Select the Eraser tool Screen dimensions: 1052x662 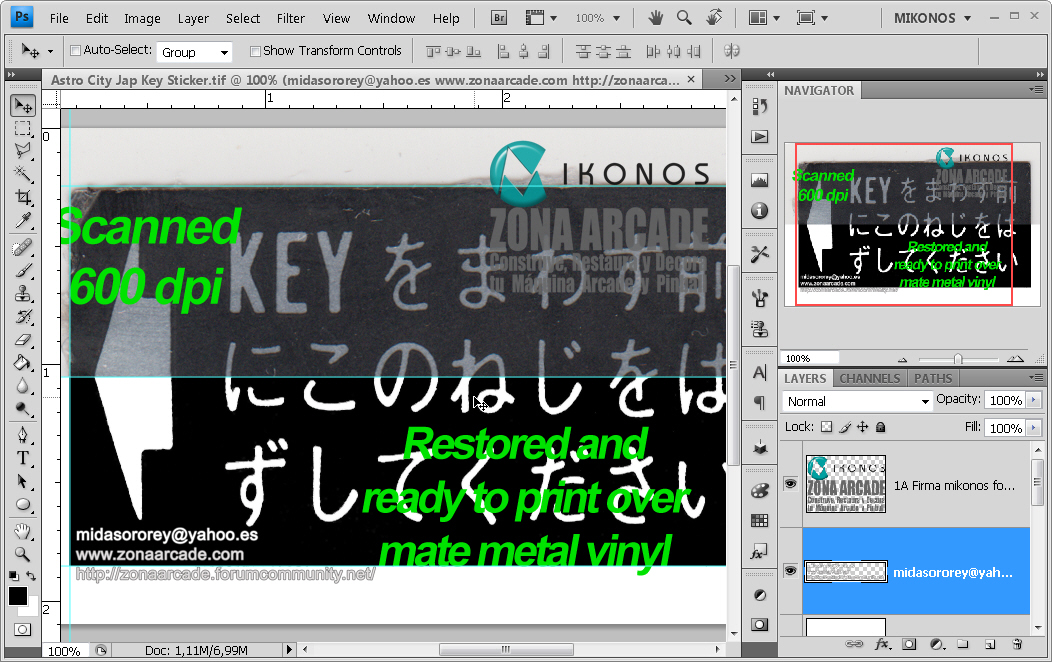tap(22, 339)
